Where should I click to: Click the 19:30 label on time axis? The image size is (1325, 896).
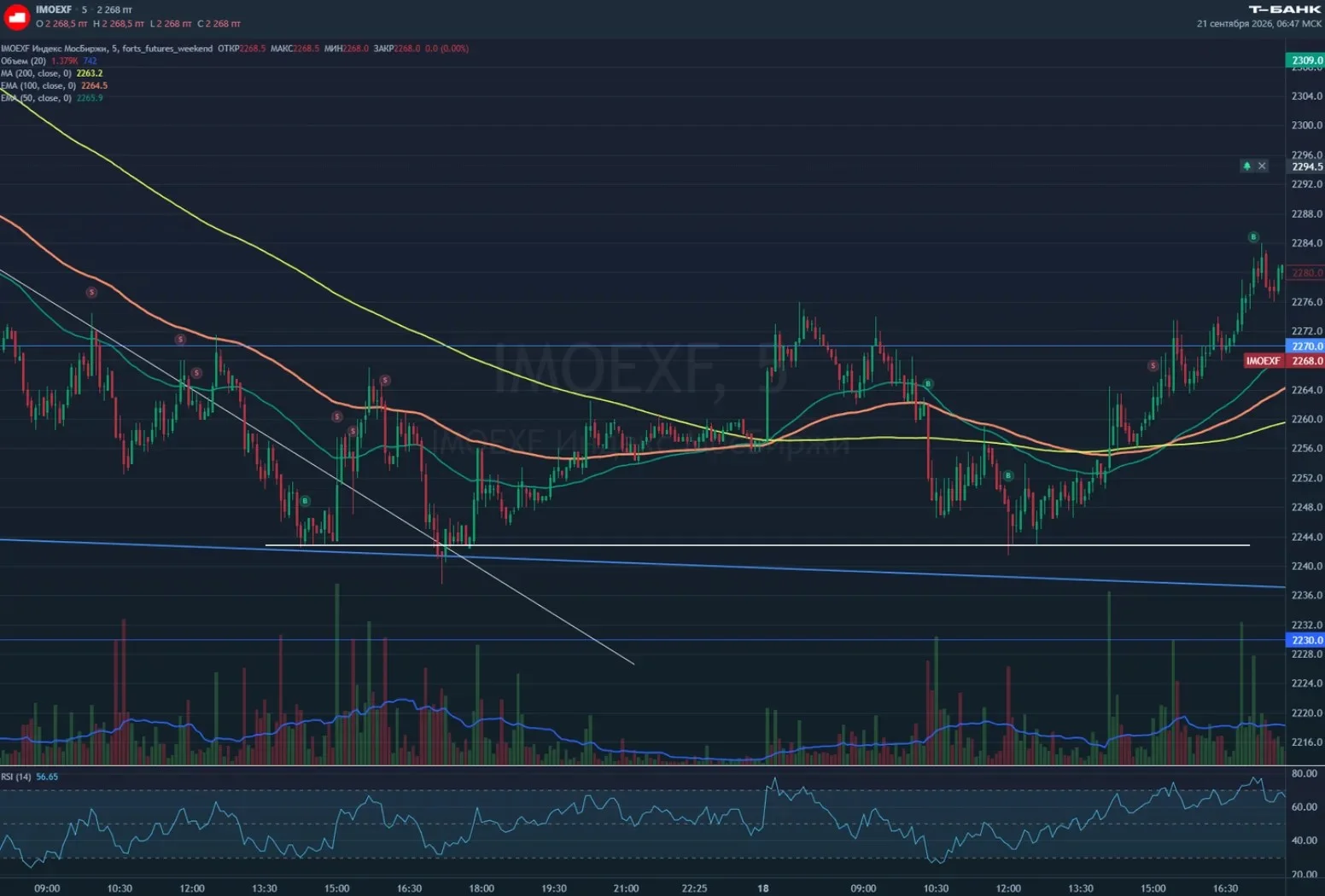[x=554, y=888]
